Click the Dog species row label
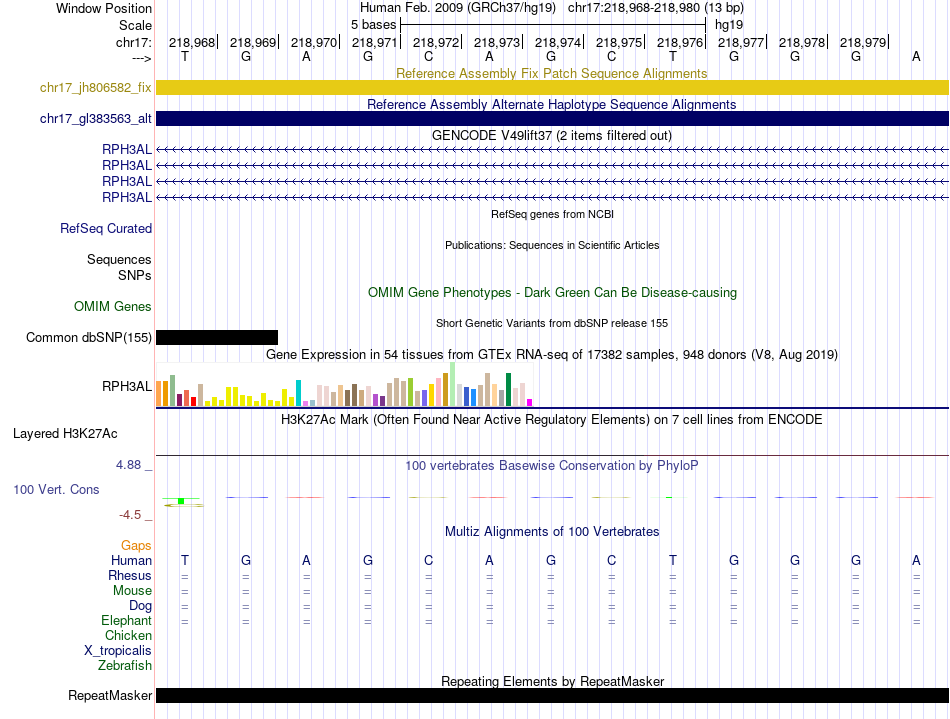The height and width of the screenshot is (719, 950). click(140, 606)
